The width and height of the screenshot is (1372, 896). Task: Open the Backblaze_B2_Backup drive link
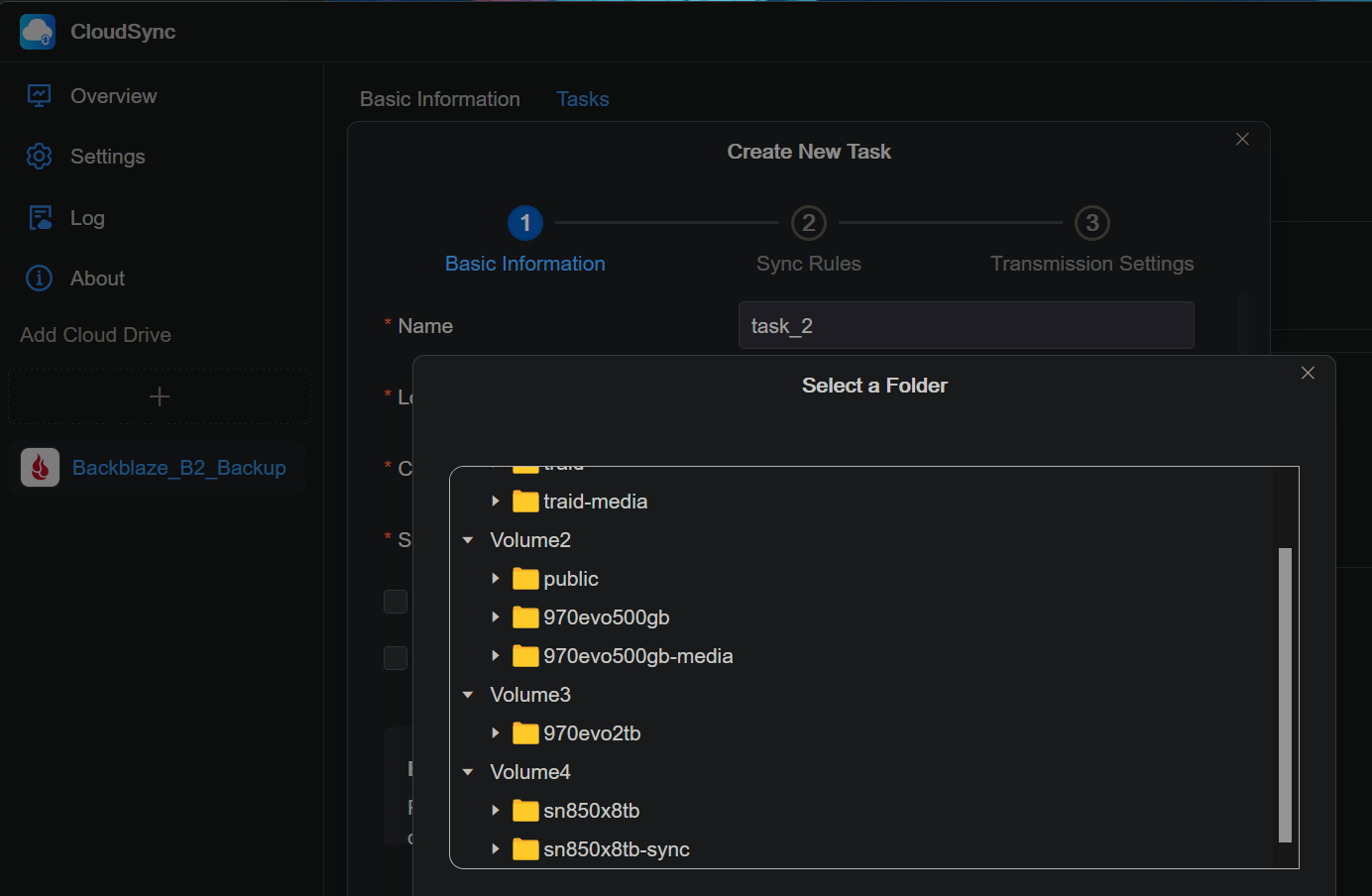[179, 468]
